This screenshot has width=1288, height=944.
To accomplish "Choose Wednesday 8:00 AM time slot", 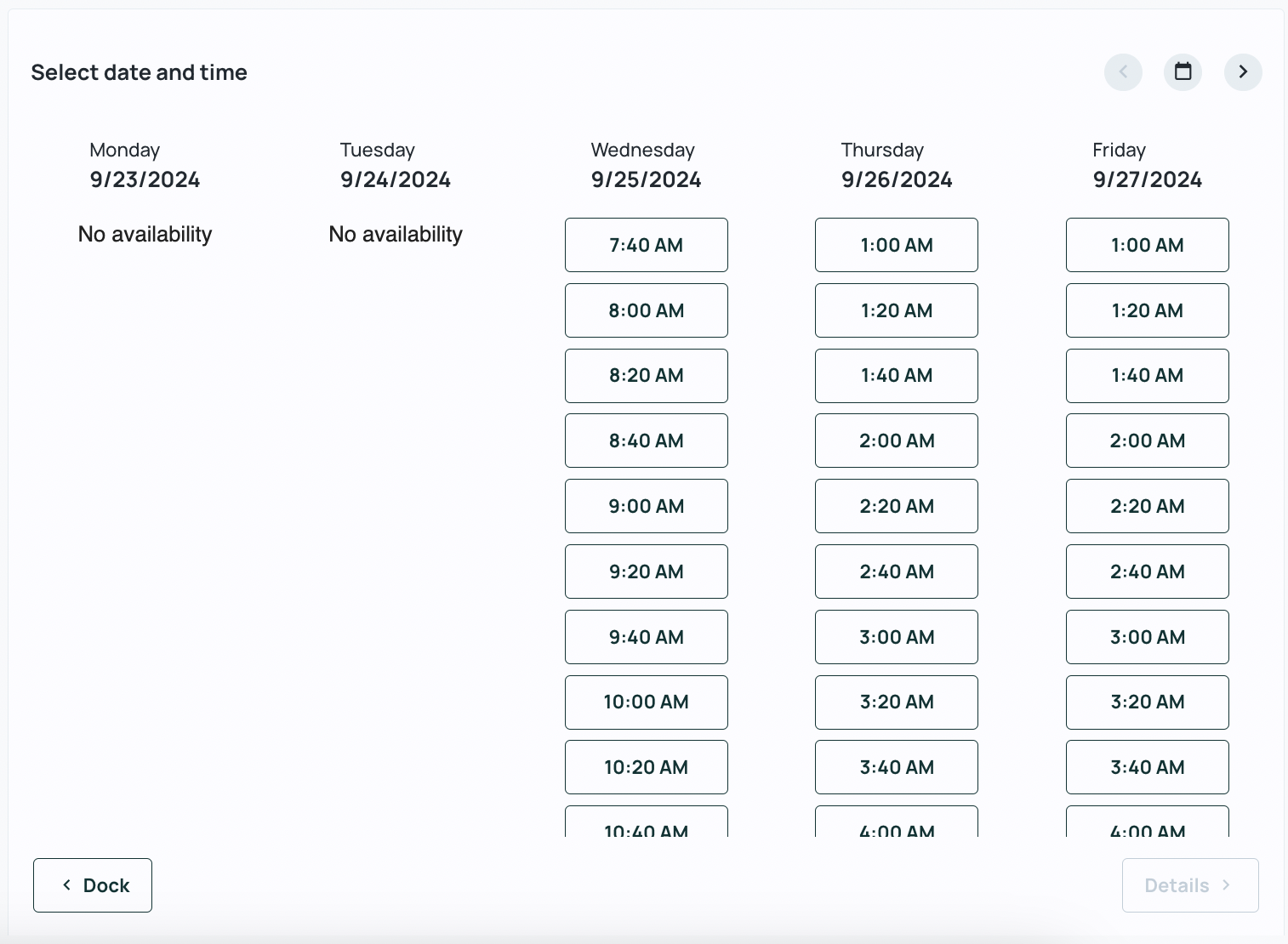I will pyautogui.click(x=647, y=310).
